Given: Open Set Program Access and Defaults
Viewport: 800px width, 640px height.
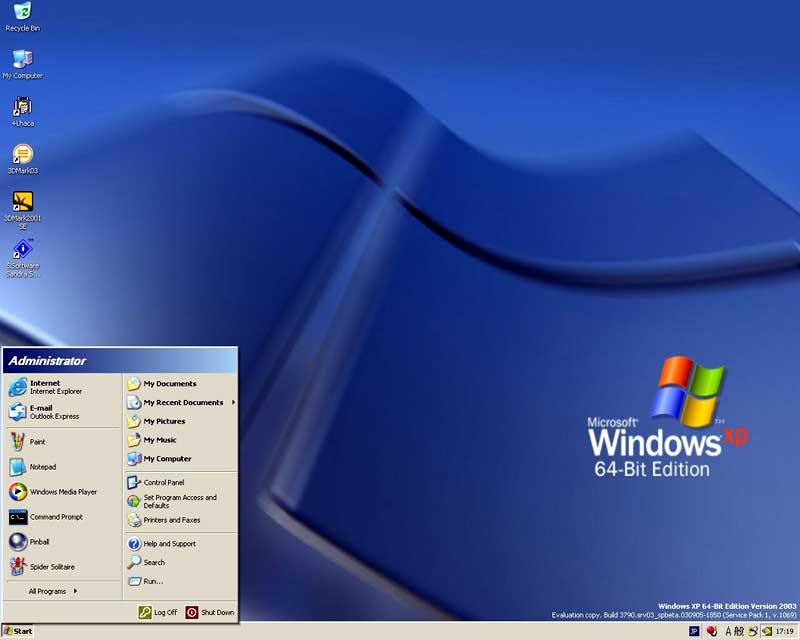Looking at the screenshot, I should pos(181,501).
